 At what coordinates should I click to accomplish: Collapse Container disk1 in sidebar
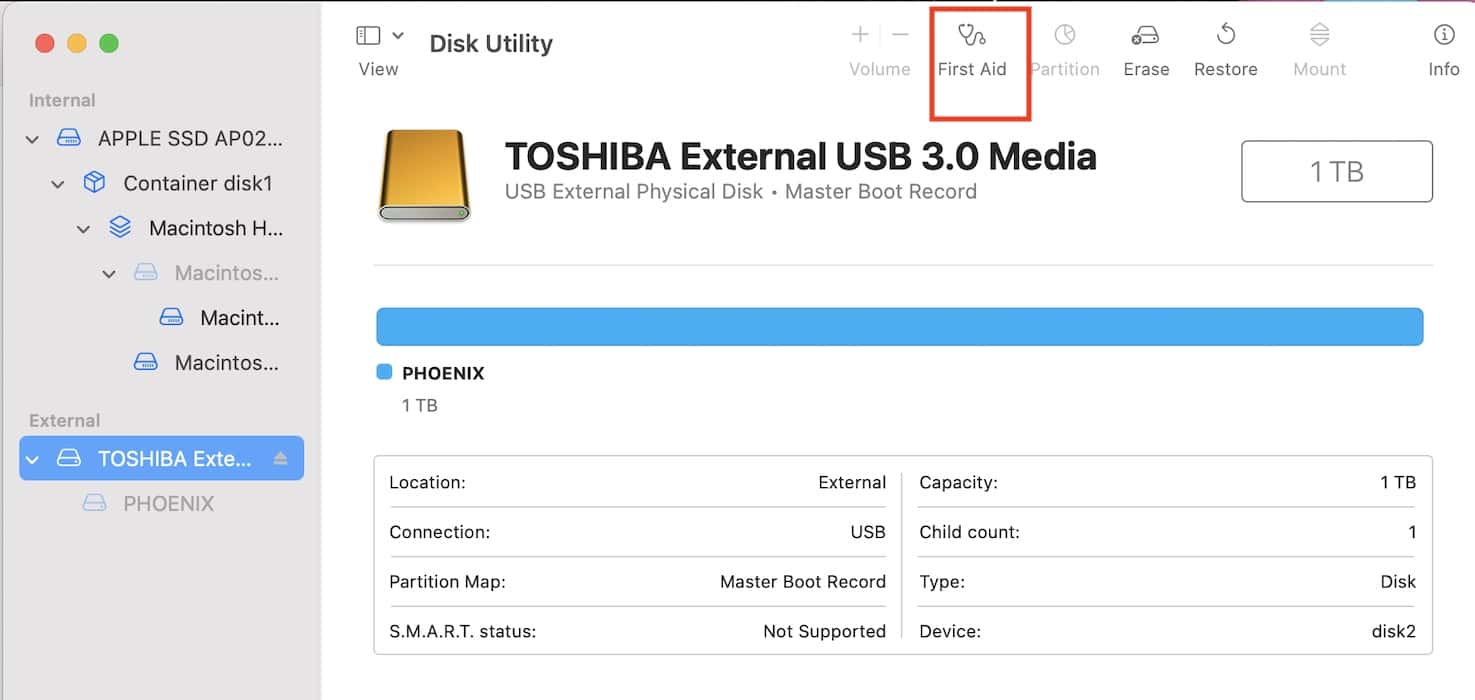point(58,184)
